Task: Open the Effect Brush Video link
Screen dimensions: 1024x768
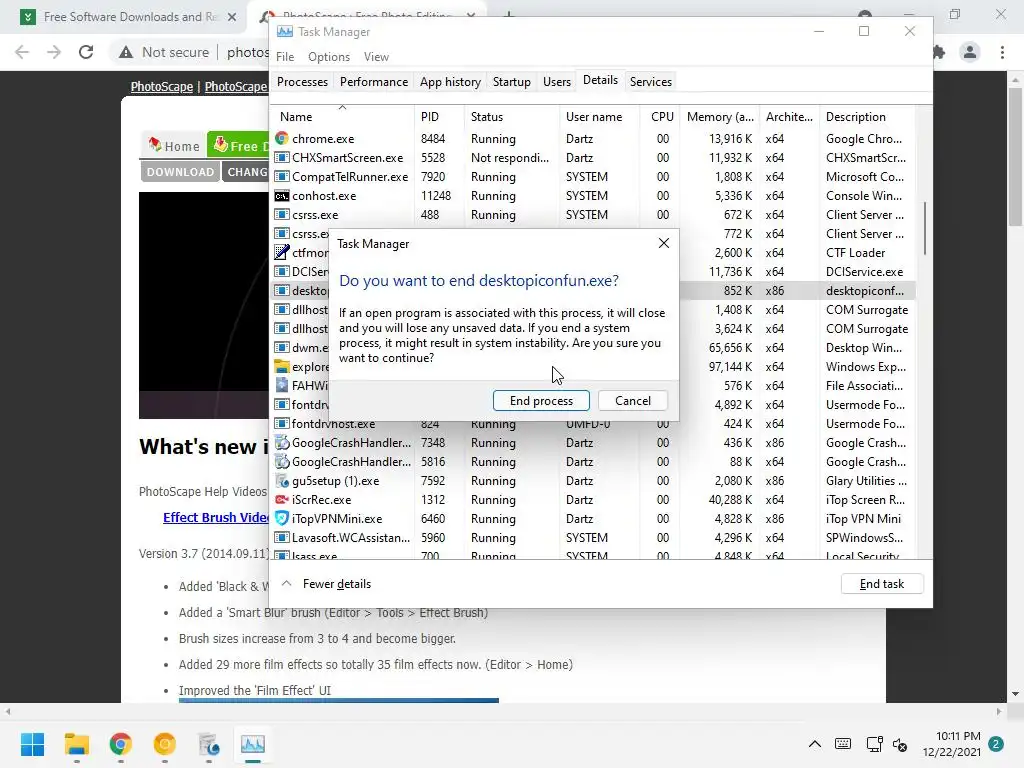Action: (216, 517)
